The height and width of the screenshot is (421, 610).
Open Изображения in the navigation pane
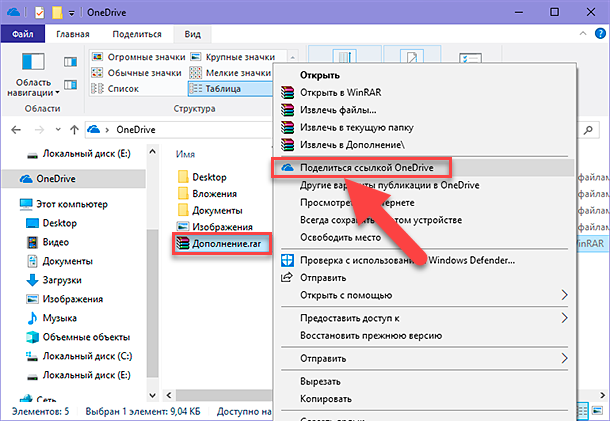(x=65, y=299)
